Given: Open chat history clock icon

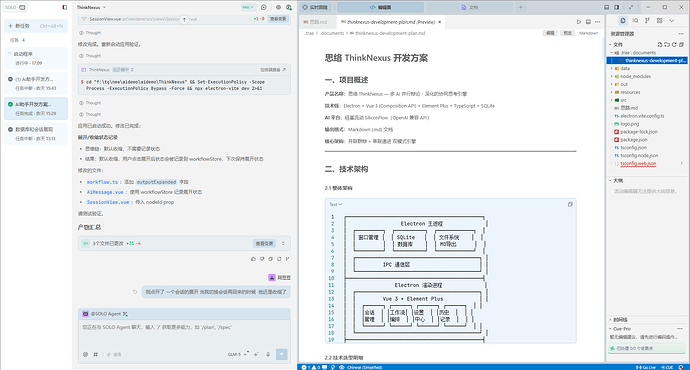Looking at the screenshot, I should point(264,7).
